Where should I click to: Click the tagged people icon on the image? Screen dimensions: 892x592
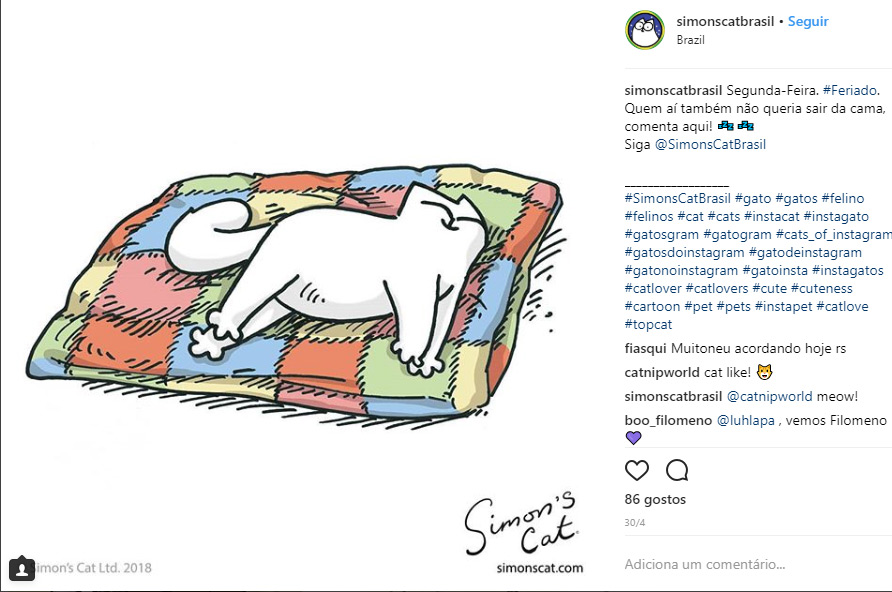point(22,568)
